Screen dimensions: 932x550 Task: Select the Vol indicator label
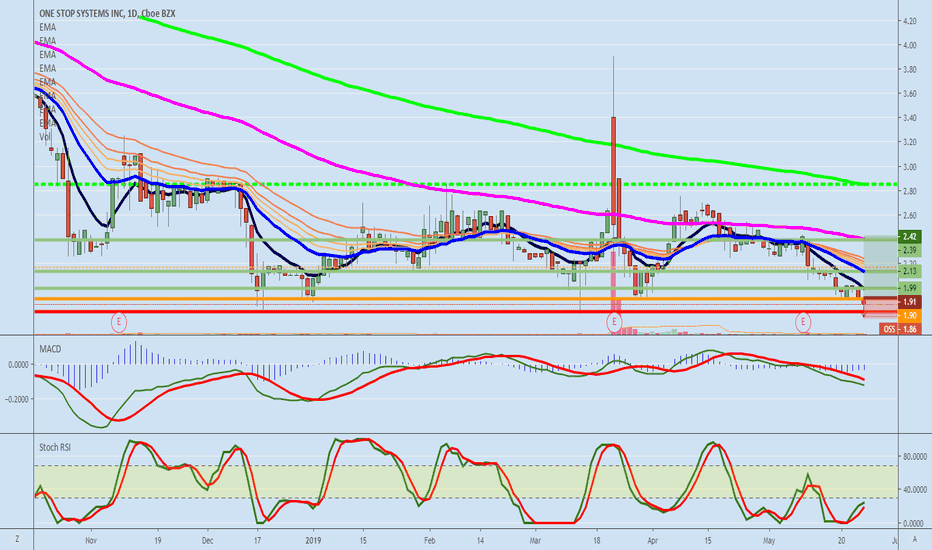point(45,137)
